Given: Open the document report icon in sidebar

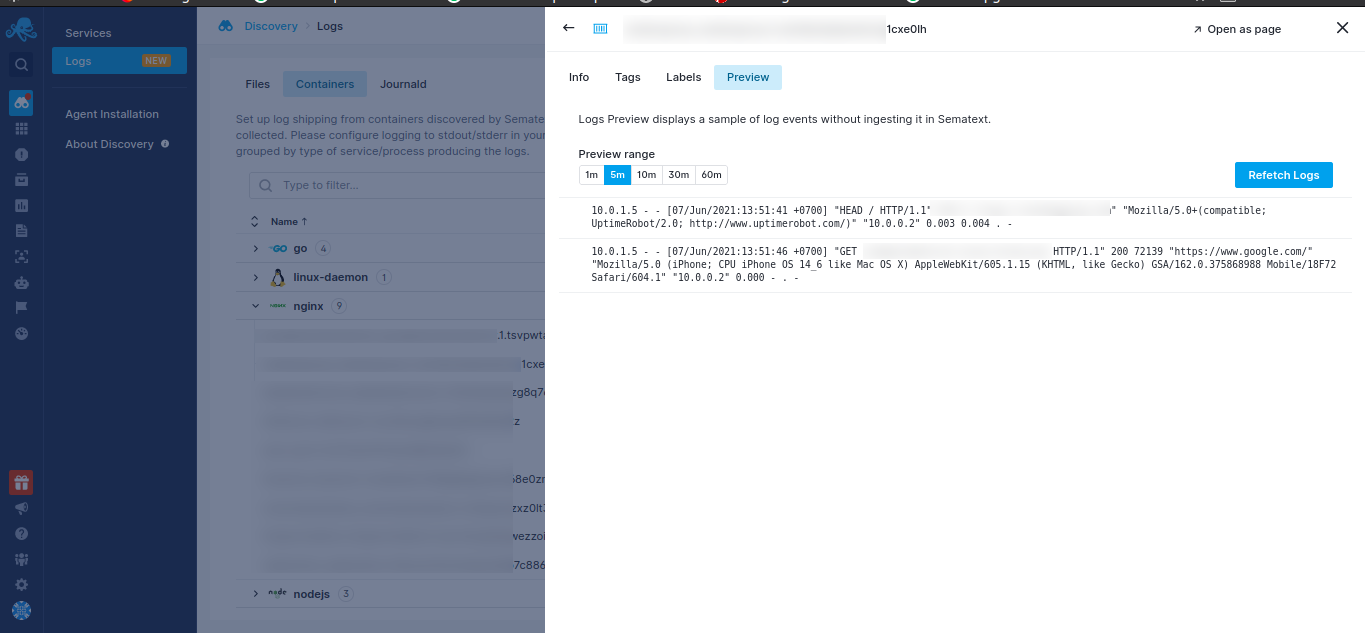Looking at the screenshot, I should coord(21,231).
